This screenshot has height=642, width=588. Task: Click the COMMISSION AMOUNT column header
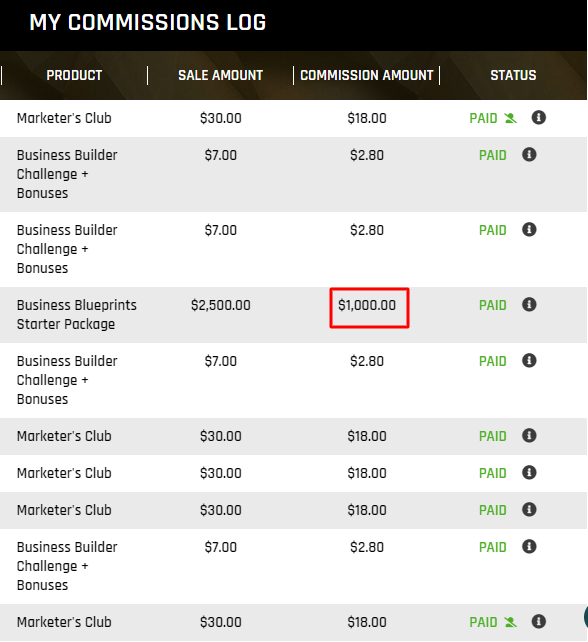coord(366,75)
